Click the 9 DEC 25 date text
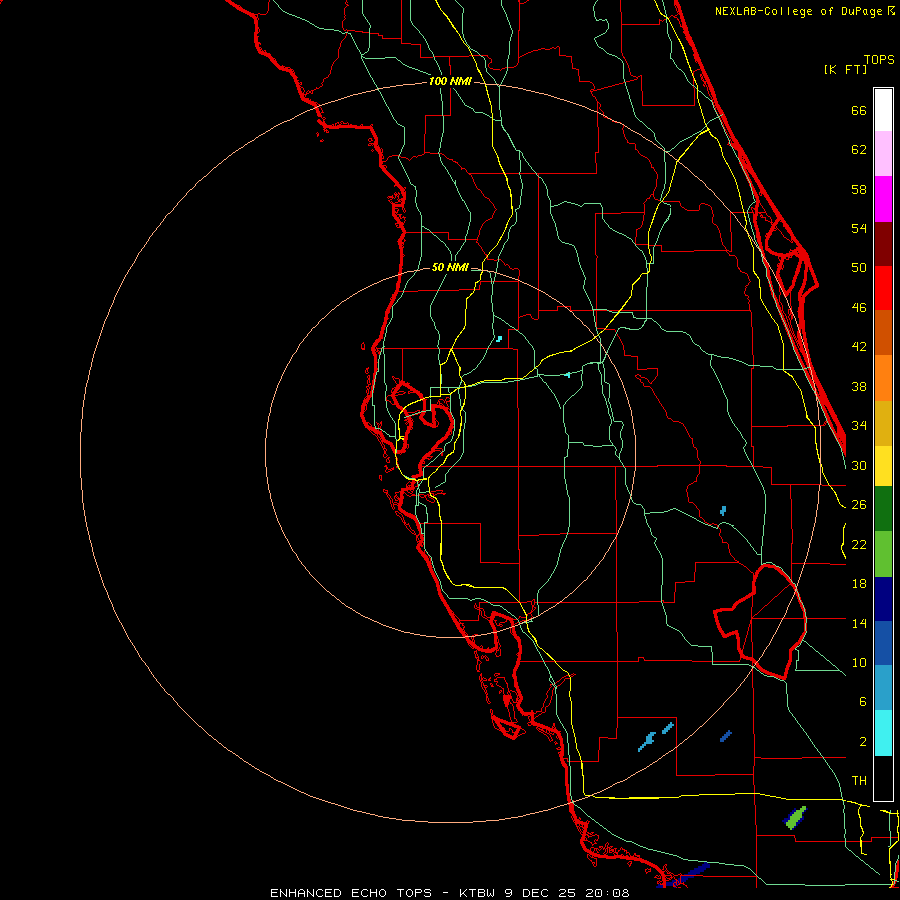Viewport: 900px width, 900px height. [x=542, y=893]
